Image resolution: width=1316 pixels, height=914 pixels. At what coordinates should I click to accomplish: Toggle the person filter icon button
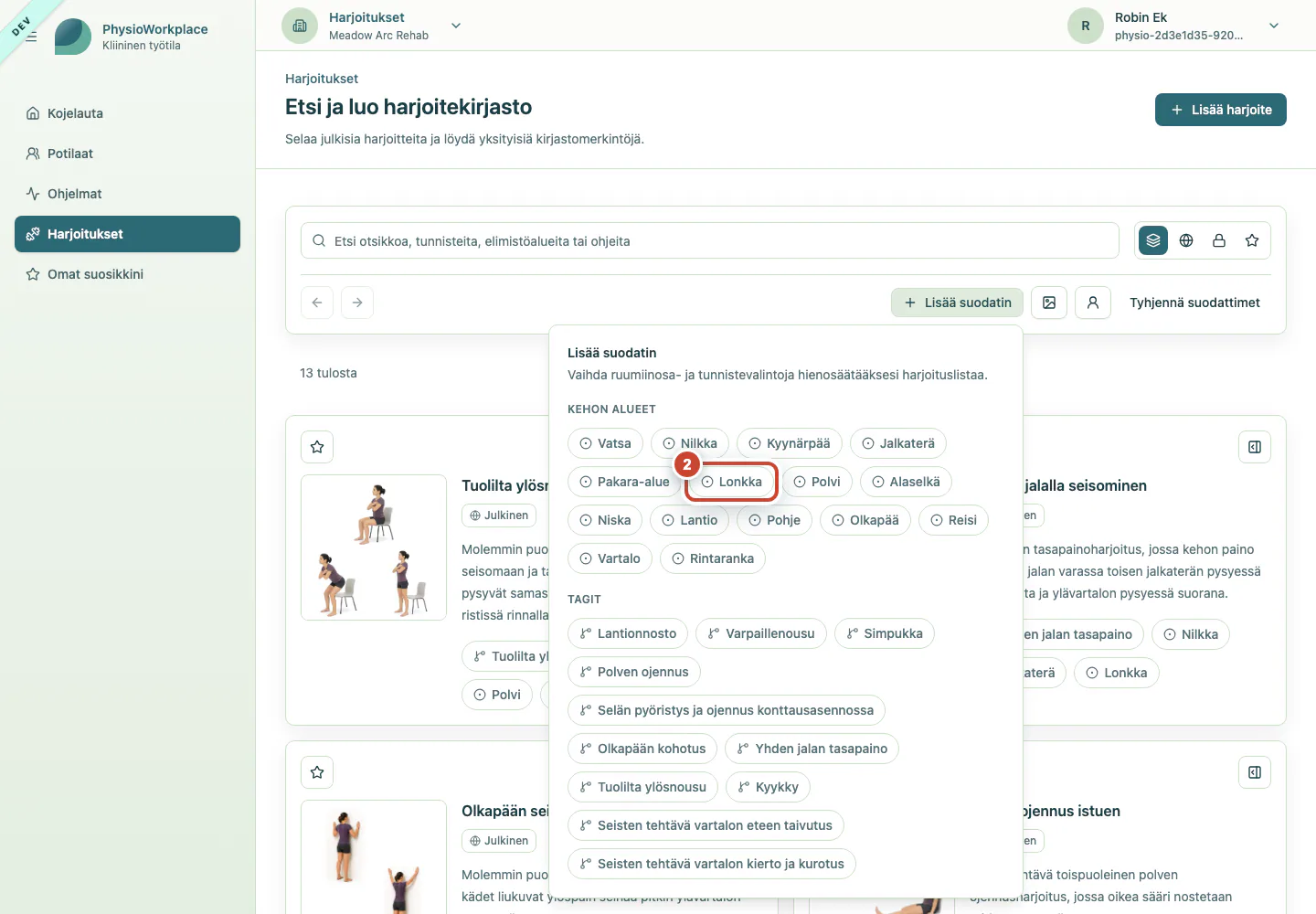1093,303
